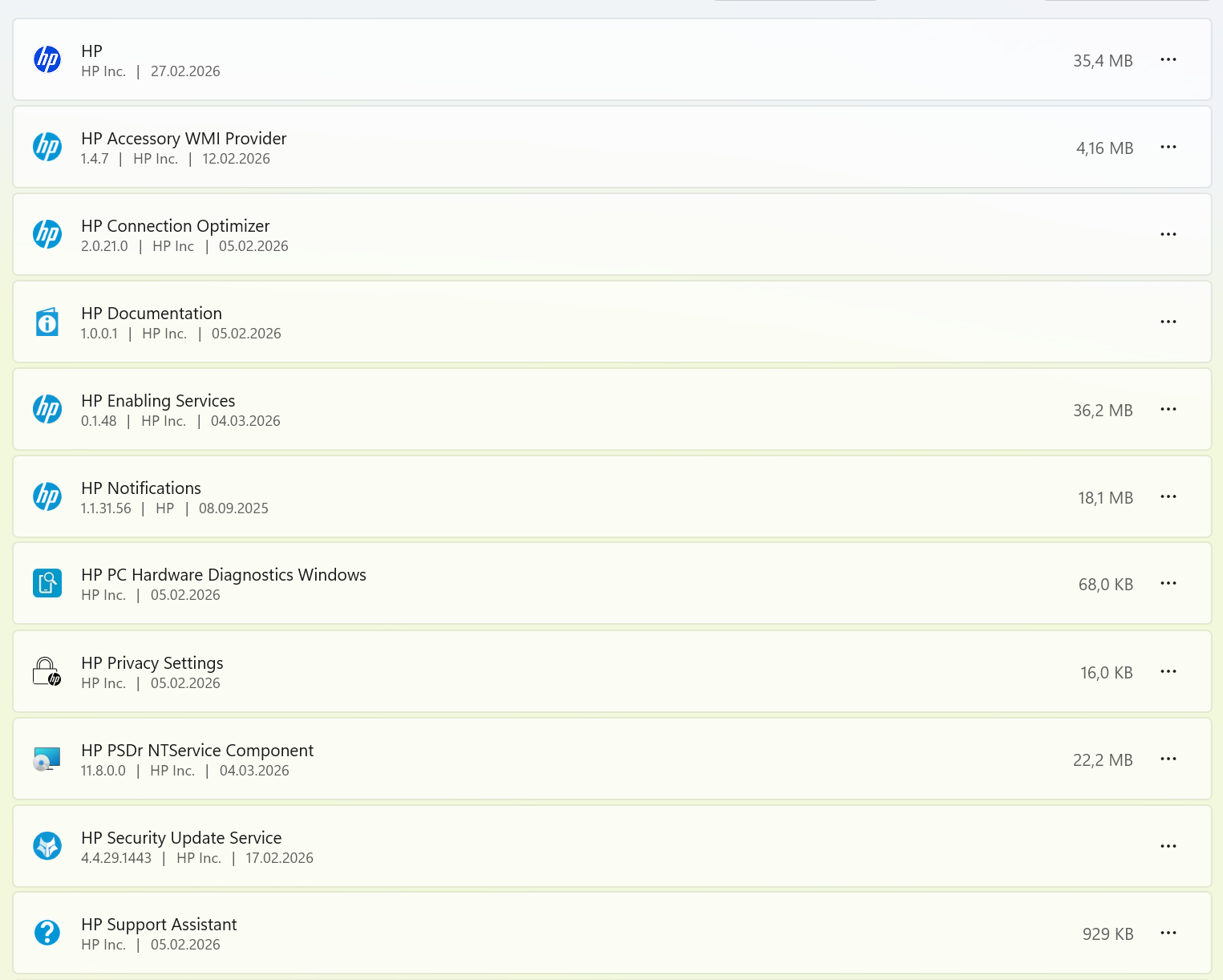Click the 929 KB size value
1223x980 pixels.
pos(1108,934)
